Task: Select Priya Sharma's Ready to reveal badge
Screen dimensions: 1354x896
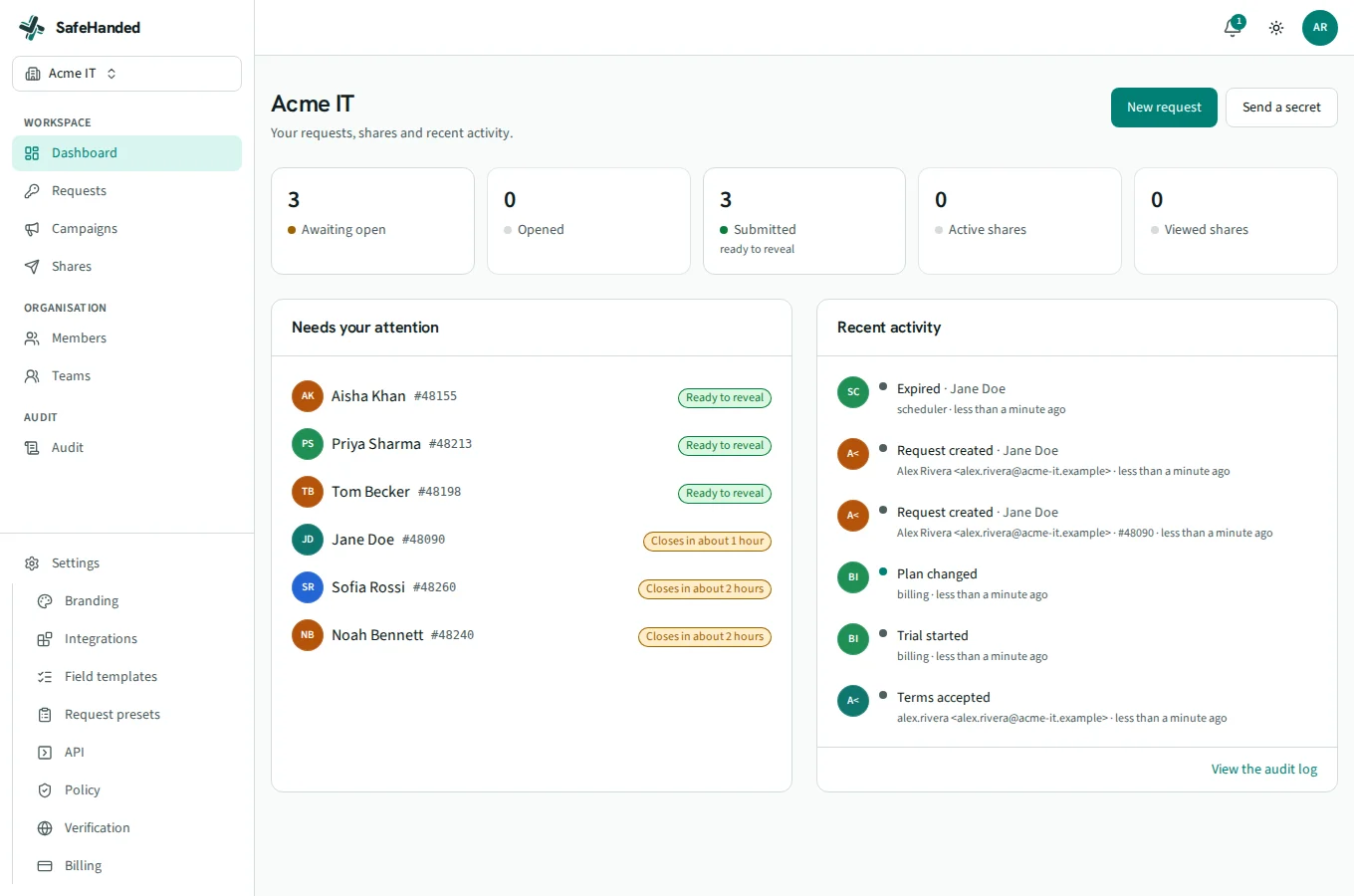Action: coord(725,446)
